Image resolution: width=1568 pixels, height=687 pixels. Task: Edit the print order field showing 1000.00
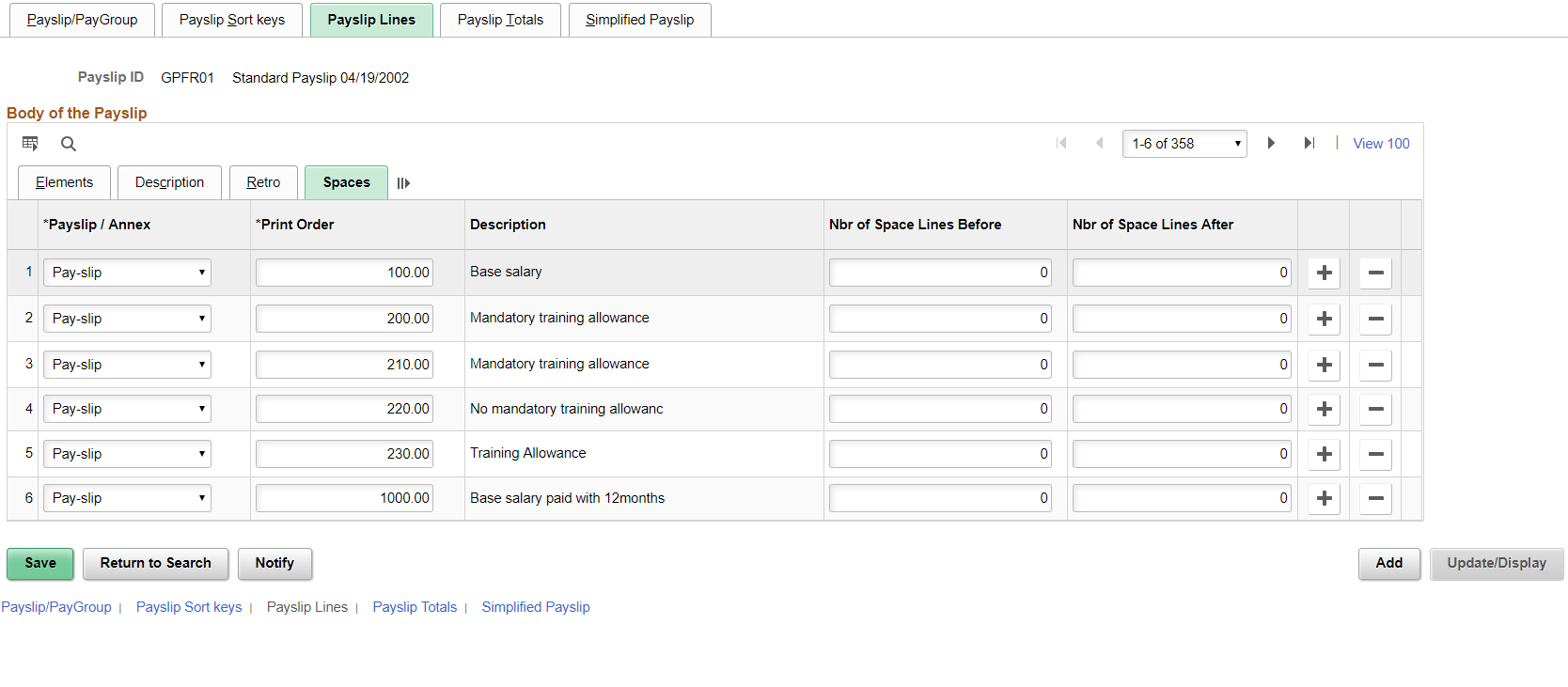coord(344,498)
